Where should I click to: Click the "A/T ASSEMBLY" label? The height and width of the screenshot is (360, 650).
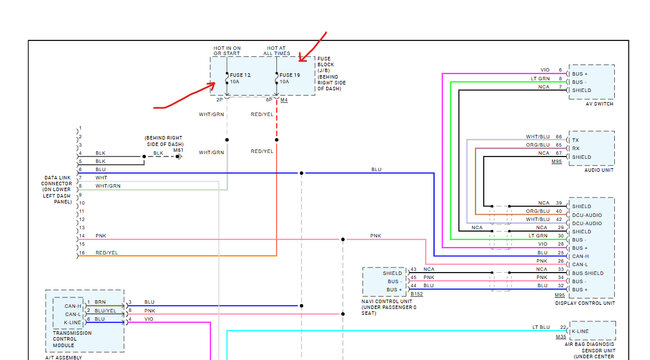(63, 357)
